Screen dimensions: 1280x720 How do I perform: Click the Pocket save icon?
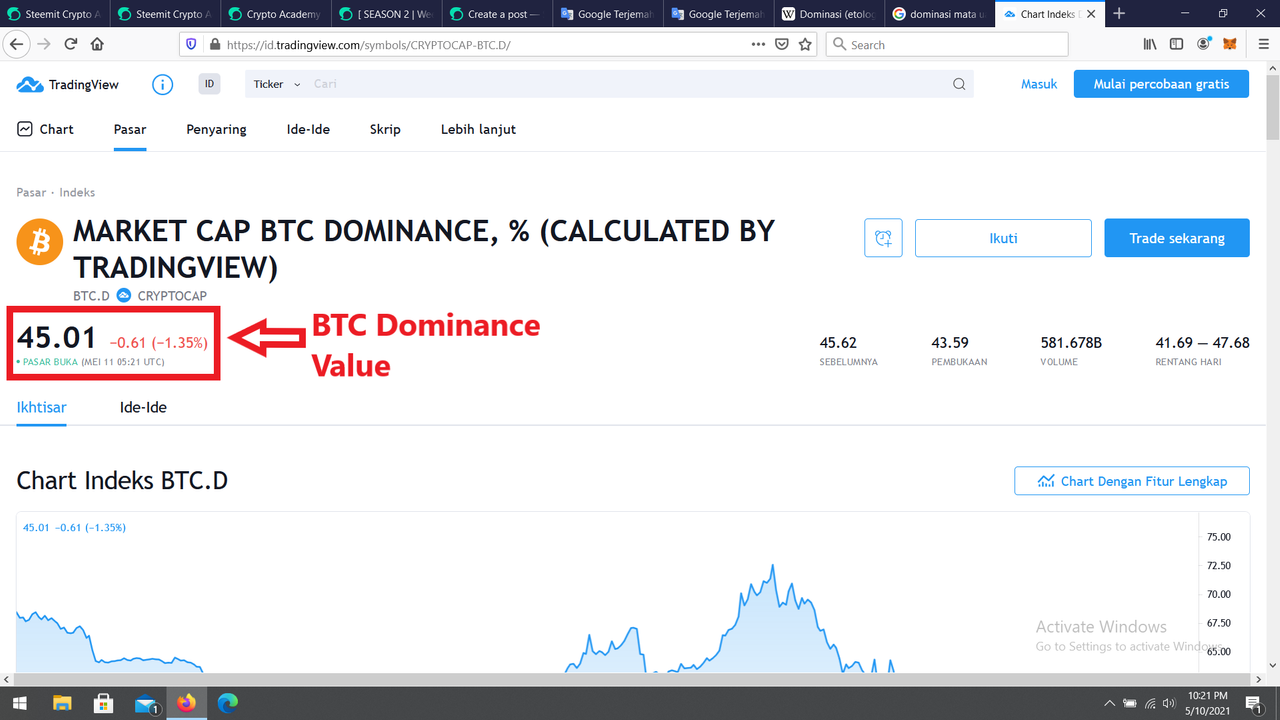pos(783,44)
